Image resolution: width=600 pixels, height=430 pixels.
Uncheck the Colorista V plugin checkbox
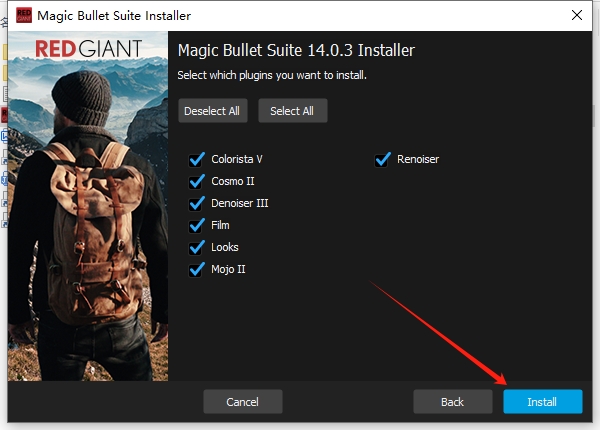click(x=197, y=160)
